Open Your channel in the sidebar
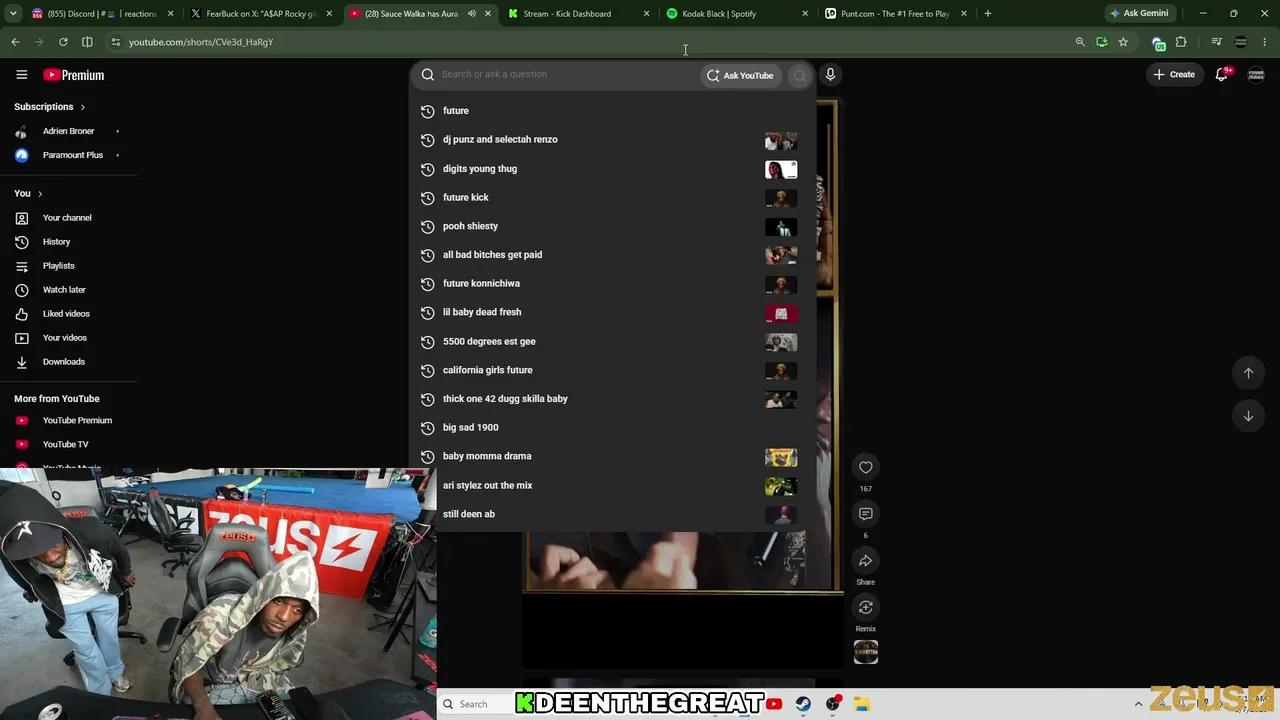1280x720 pixels. (69, 218)
